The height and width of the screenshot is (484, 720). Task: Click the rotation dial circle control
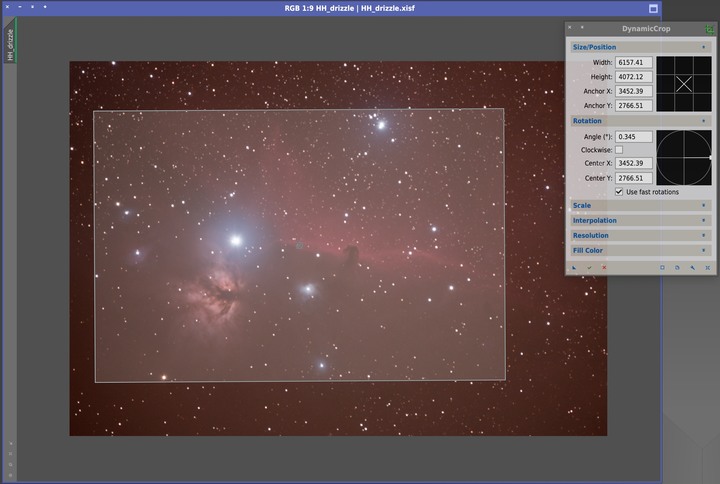684,158
